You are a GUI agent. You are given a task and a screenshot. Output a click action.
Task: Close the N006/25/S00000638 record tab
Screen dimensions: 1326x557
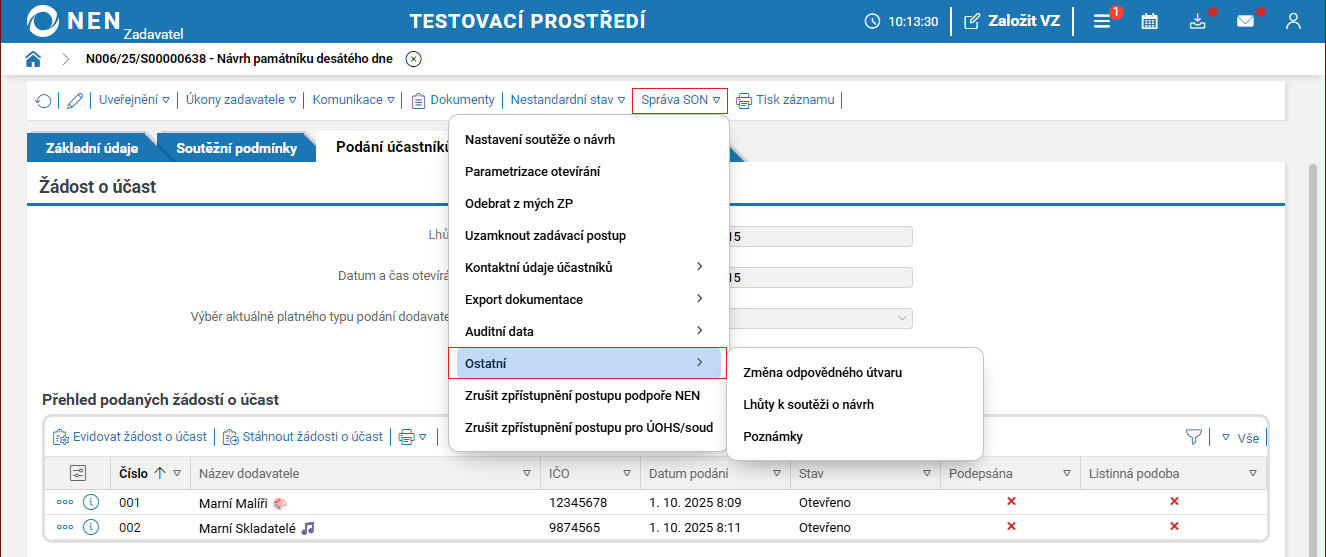[x=413, y=59]
